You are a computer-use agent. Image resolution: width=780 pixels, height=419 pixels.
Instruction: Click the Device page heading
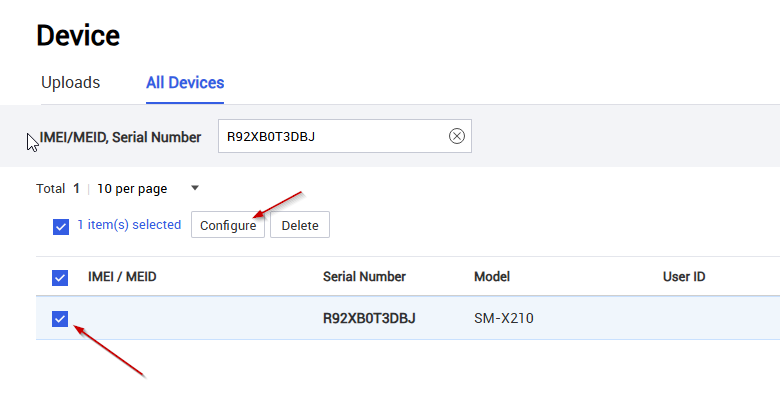click(78, 36)
